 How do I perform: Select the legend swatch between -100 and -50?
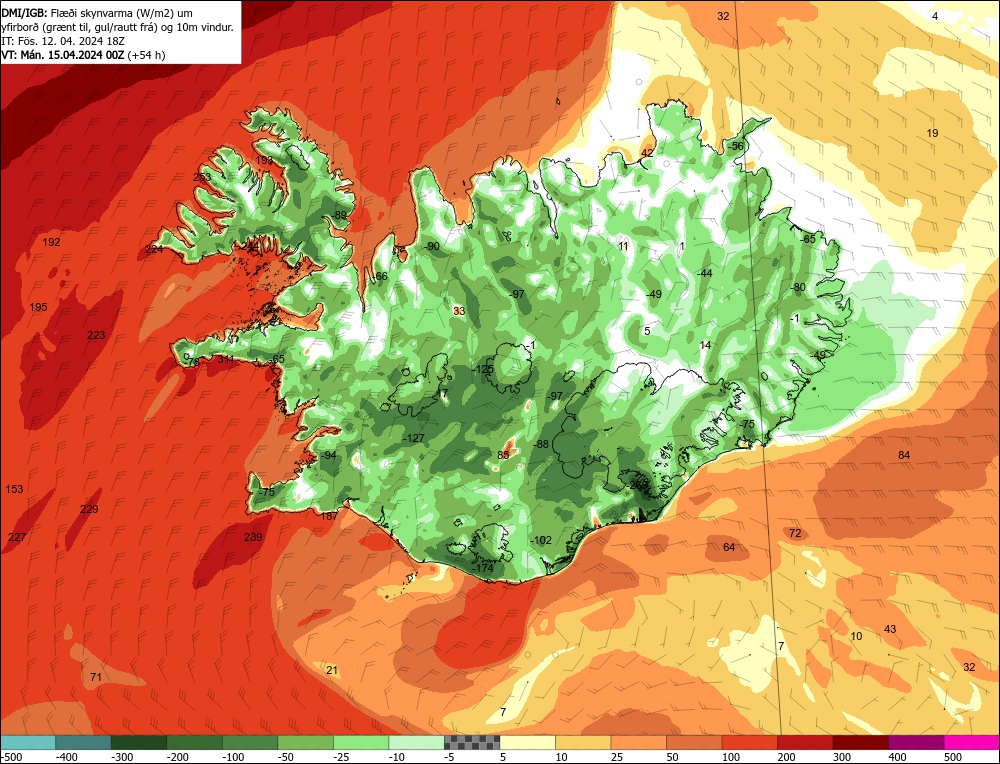click(250, 742)
